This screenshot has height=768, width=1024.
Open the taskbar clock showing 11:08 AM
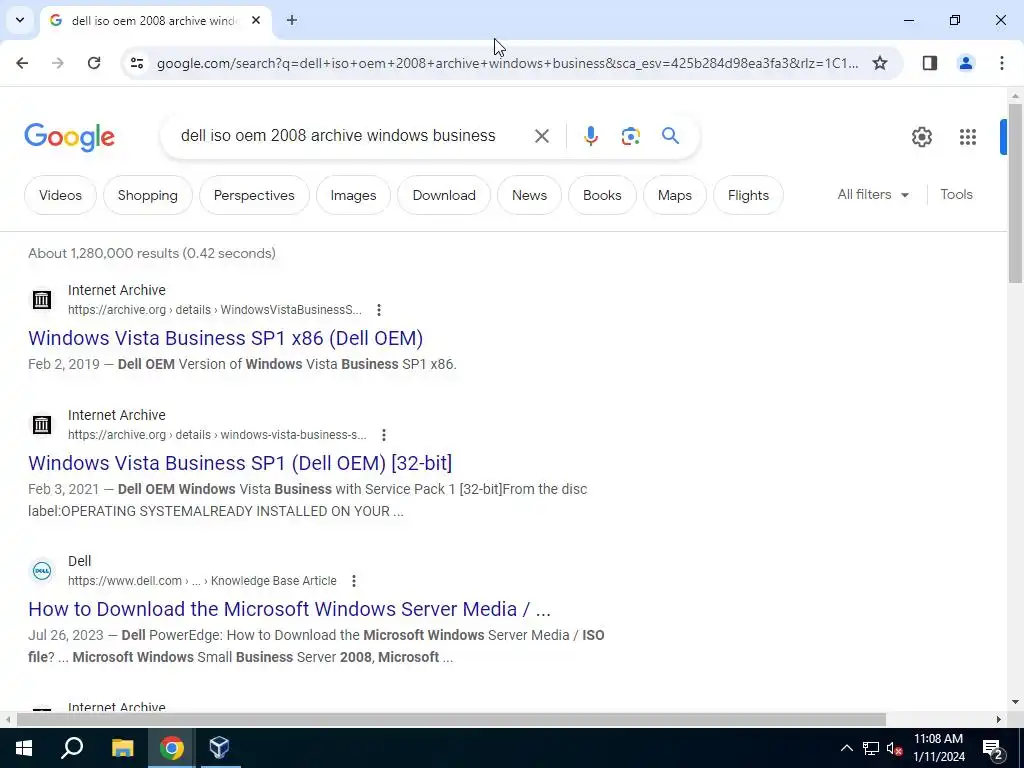point(938,748)
